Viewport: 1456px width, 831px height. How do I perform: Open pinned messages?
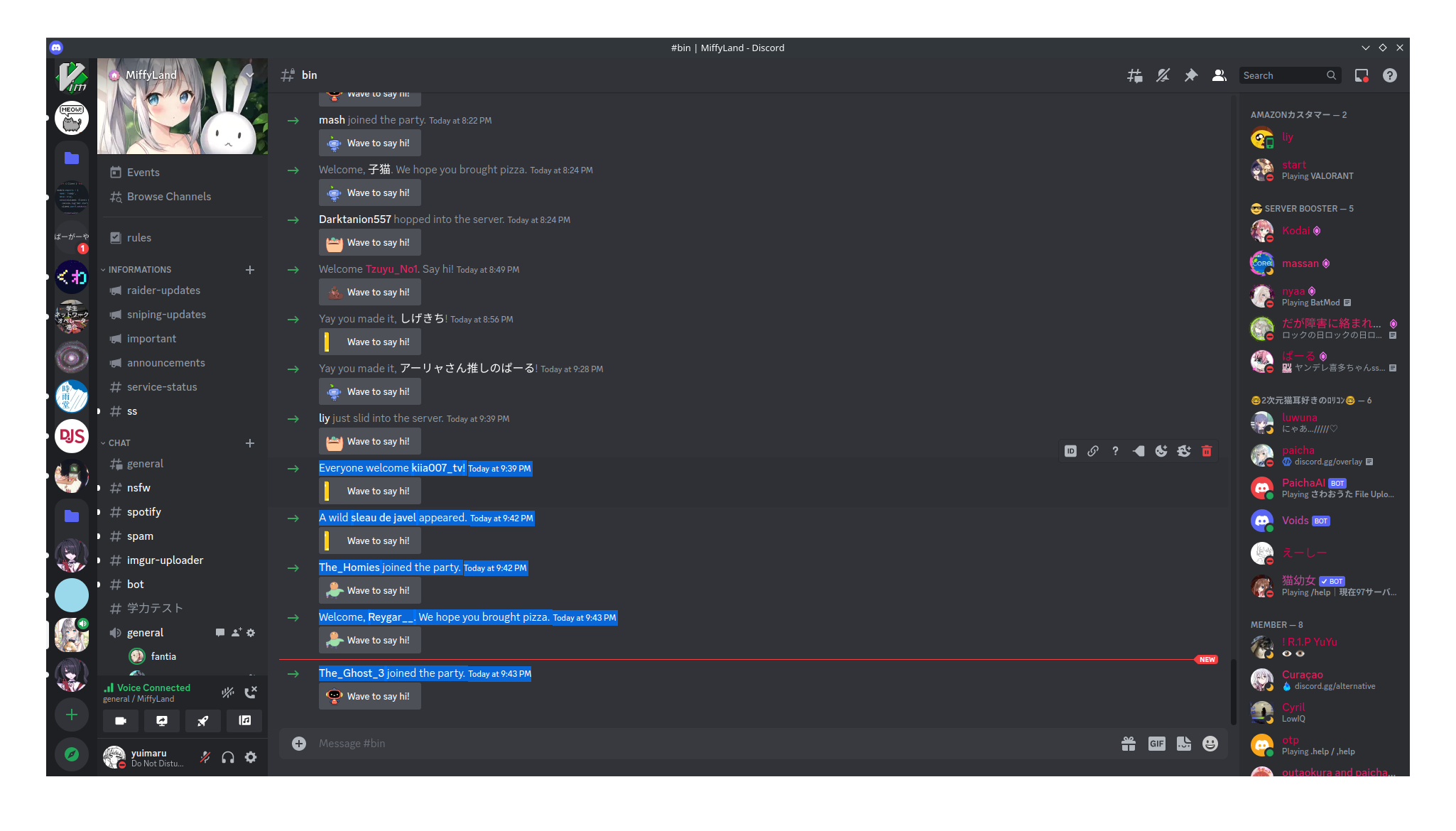(x=1191, y=75)
